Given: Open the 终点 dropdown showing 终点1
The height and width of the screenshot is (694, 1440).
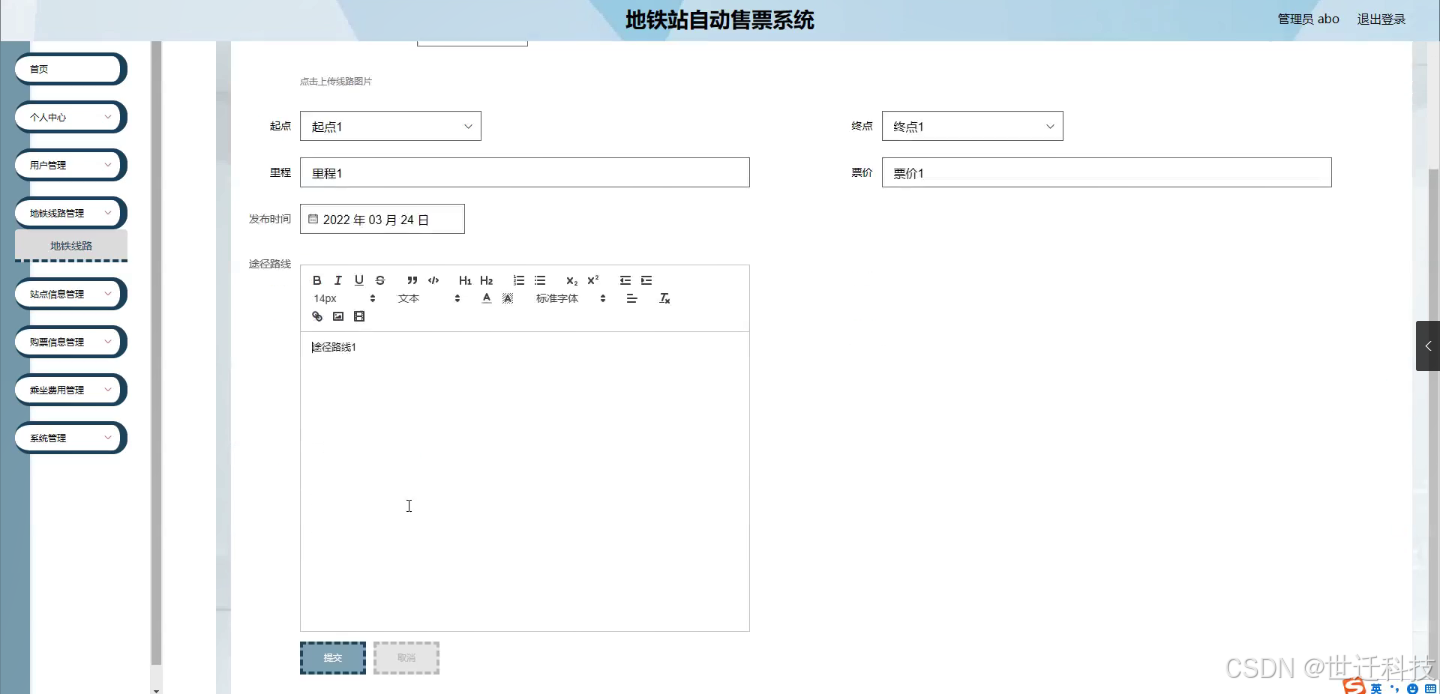Looking at the screenshot, I should pyautogui.click(x=972, y=126).
